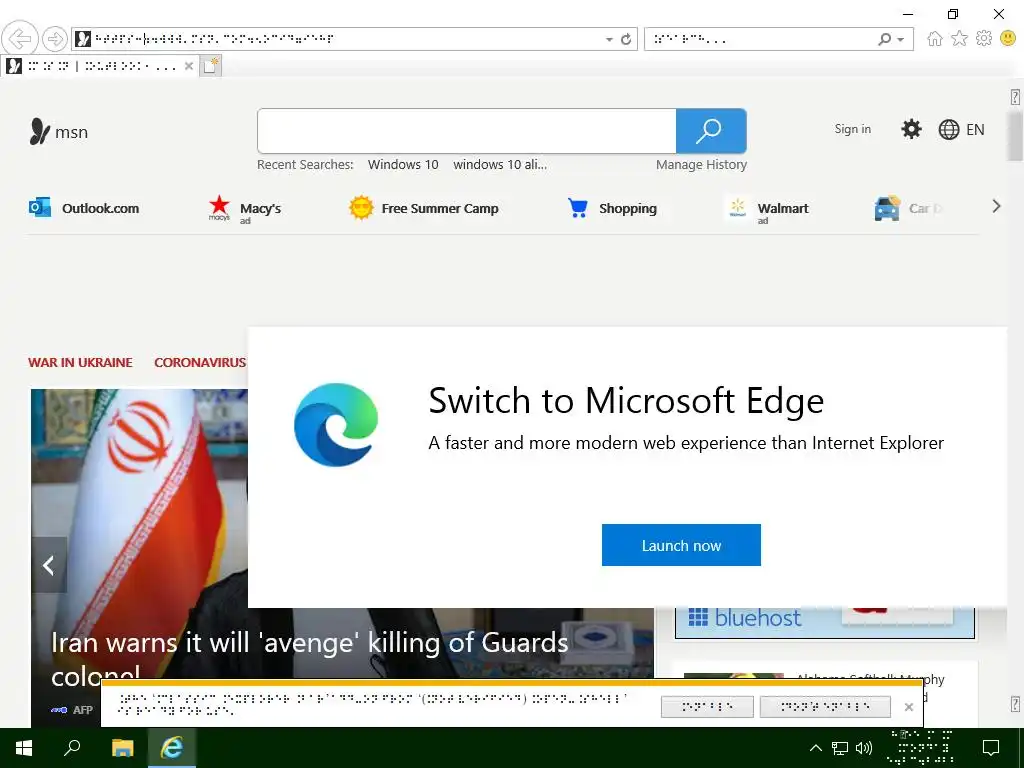Open taskbar search magnifier

(x=72, y=748)
